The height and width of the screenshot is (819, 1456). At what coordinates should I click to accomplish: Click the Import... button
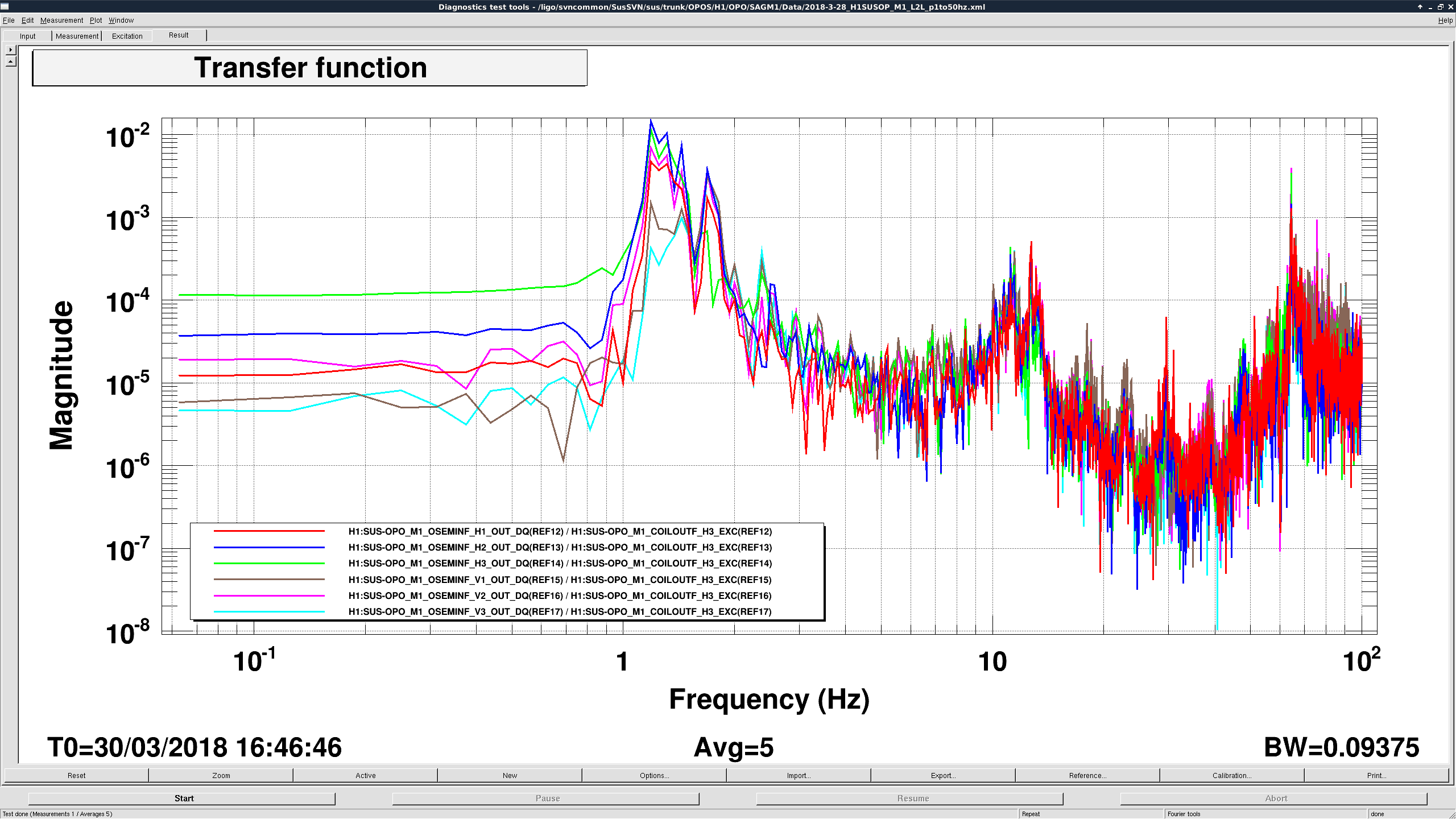799,775
